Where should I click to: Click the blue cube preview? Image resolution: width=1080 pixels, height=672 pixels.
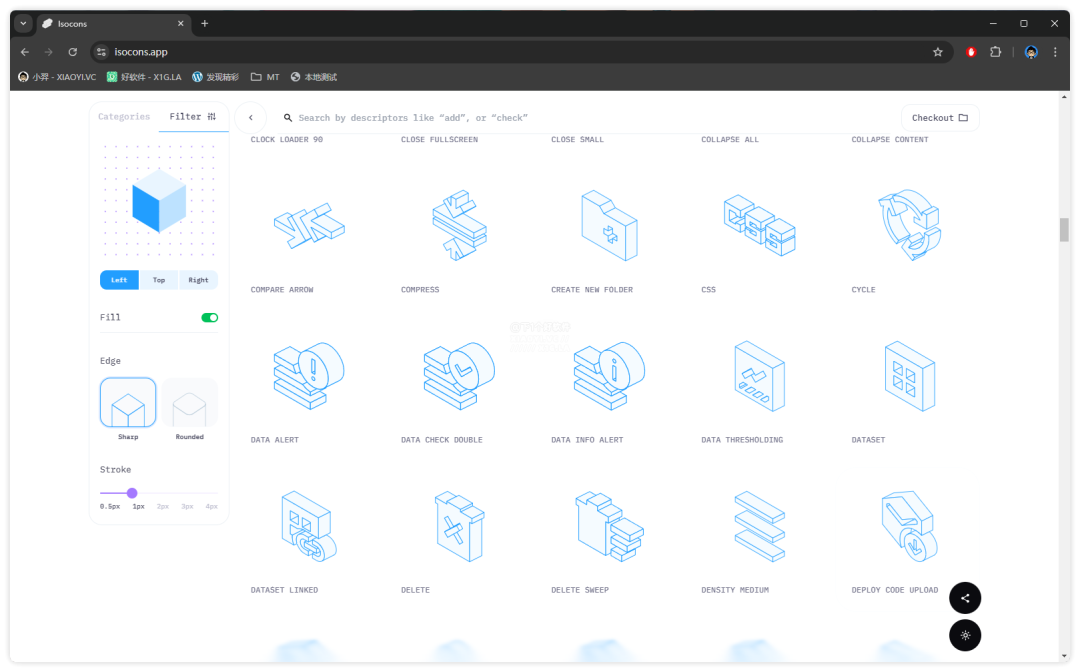click(x=159, y=201)
